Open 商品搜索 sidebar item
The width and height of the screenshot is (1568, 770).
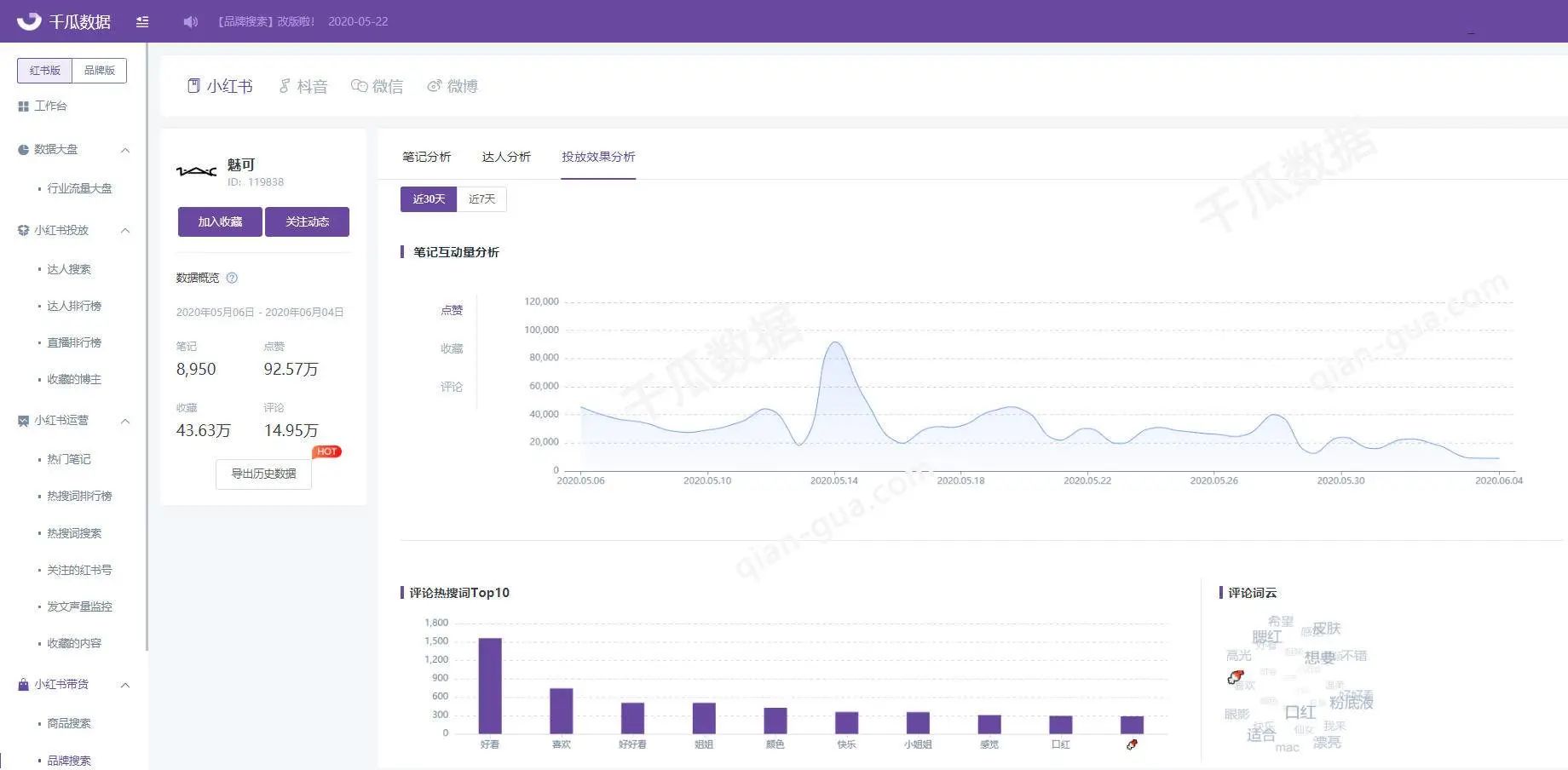coord(68,723)
